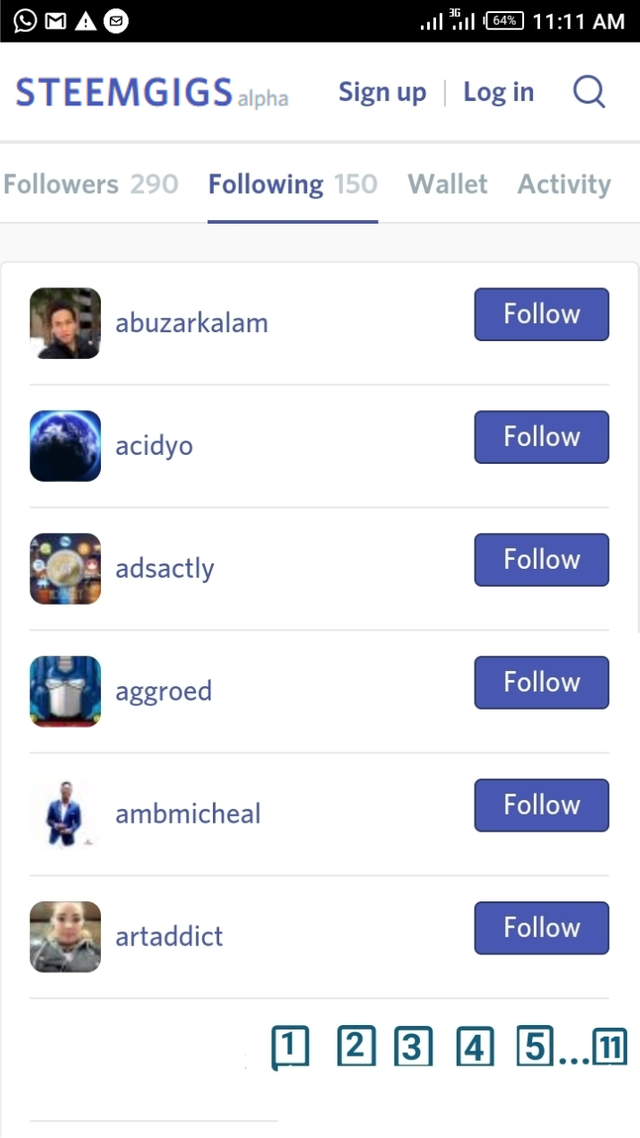The width and height of the screenshot is (640, 1138).
Task: Follow user ambmicheal
Action: [x=542, y=805]
